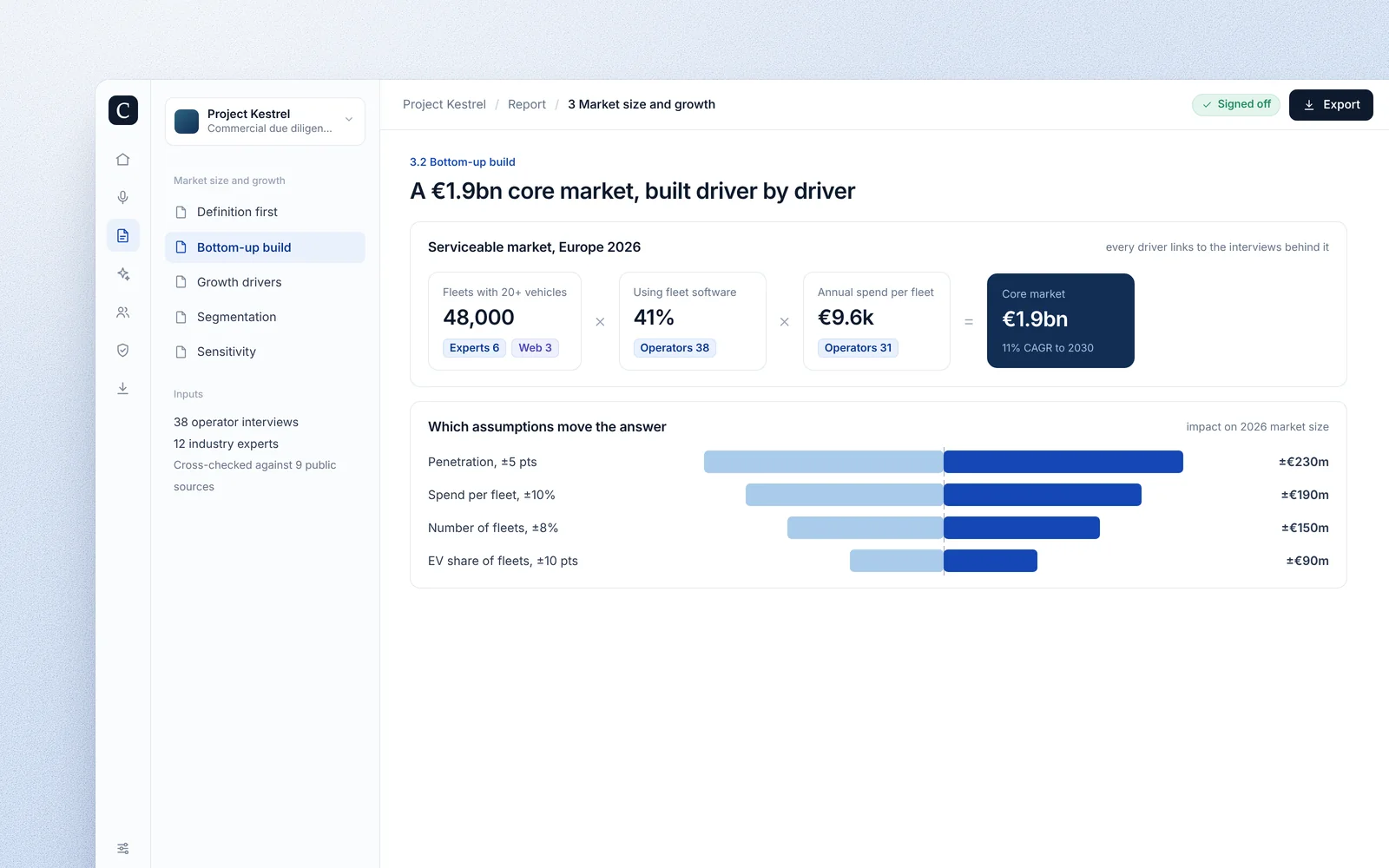
Task: Open the Growth drivers section
Action: 265,282
